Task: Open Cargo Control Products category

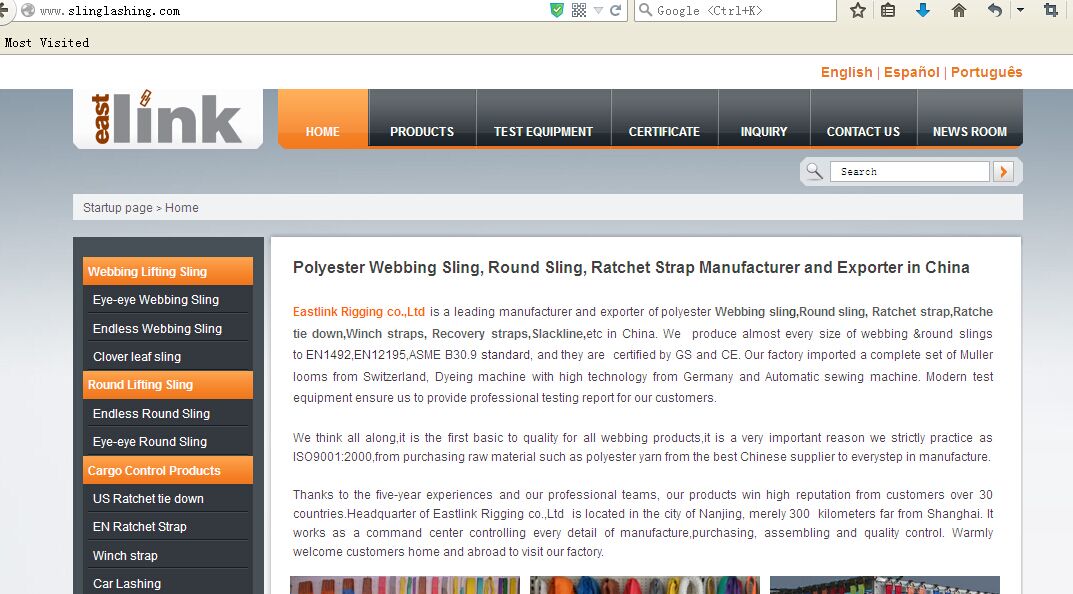Action: click(168, 470)
